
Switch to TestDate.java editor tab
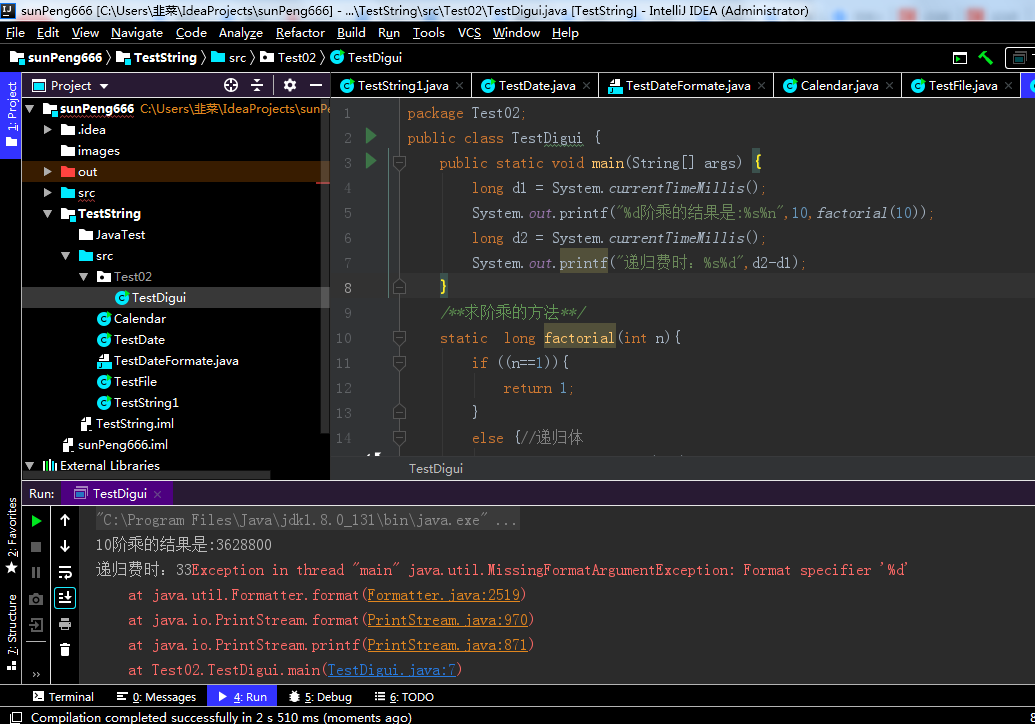[x=536, y=86]
